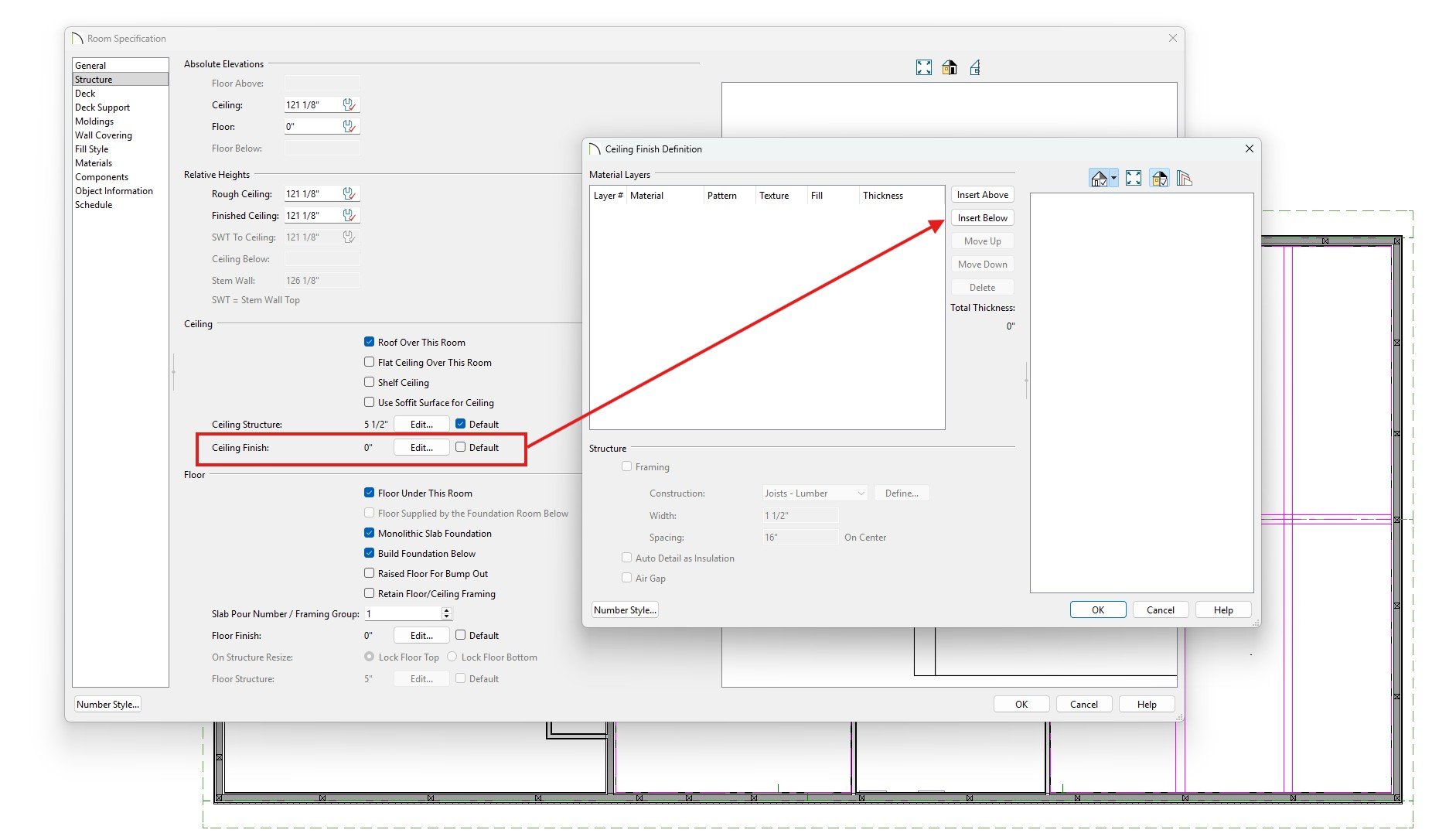Open the Wall Covering panel in sidebar
The width and height of the screenshot is (1456, 840).
[x=104, y=135]
